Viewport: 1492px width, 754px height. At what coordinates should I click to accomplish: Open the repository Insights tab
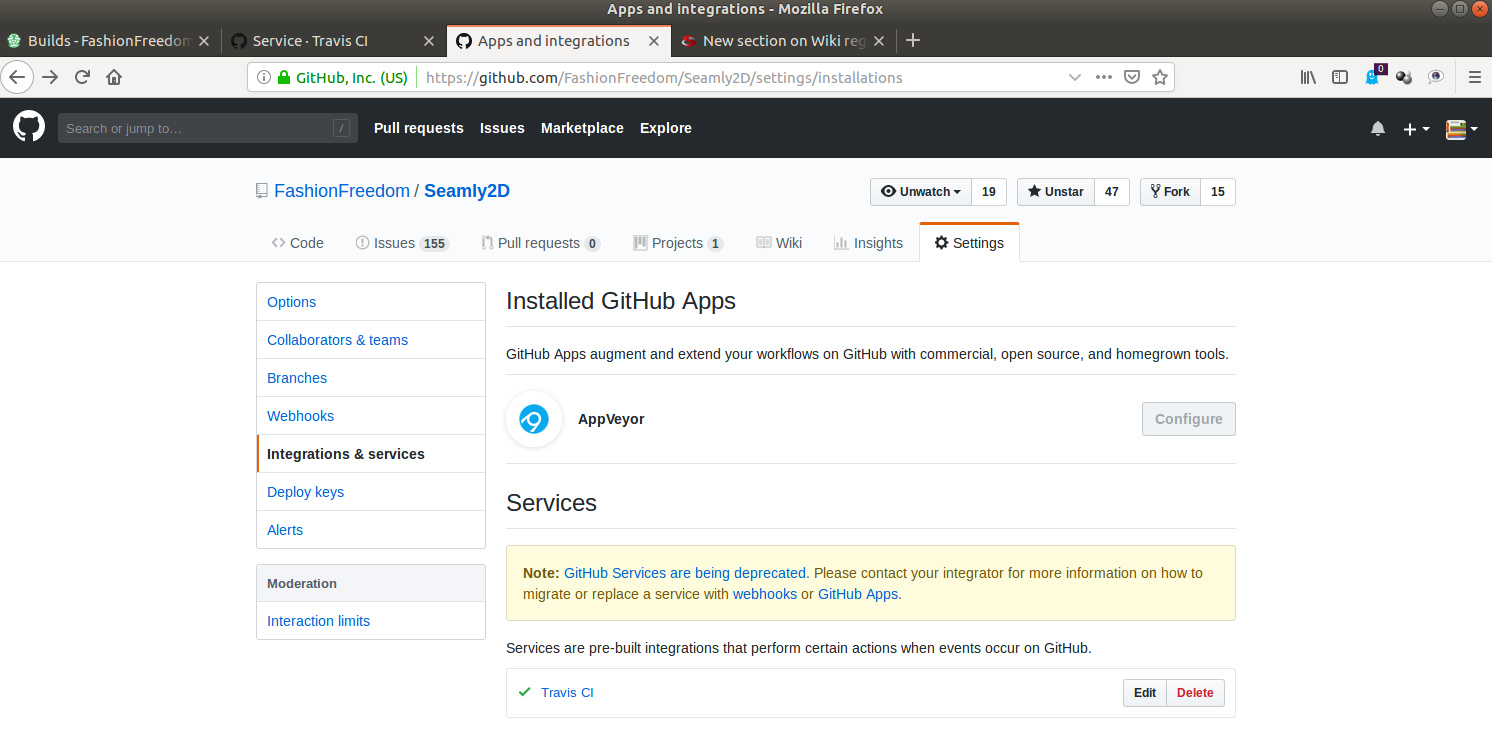coord(868,243)
